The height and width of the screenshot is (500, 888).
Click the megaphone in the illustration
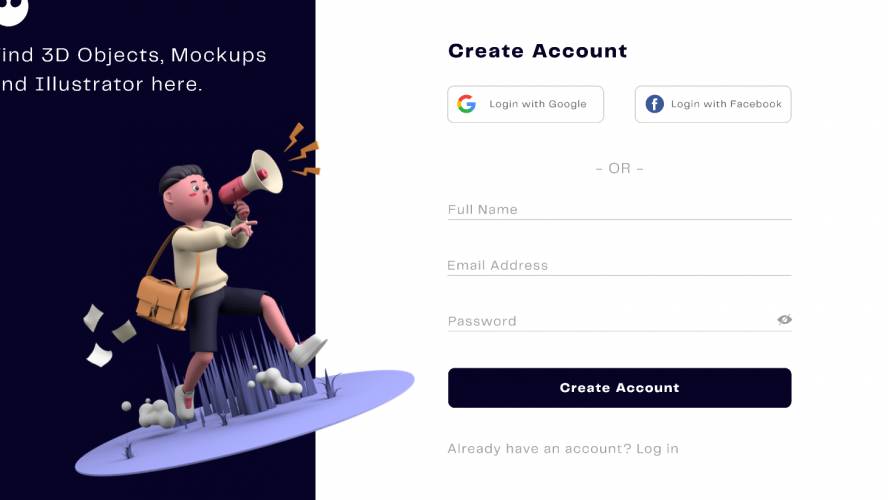coord(251,177)
